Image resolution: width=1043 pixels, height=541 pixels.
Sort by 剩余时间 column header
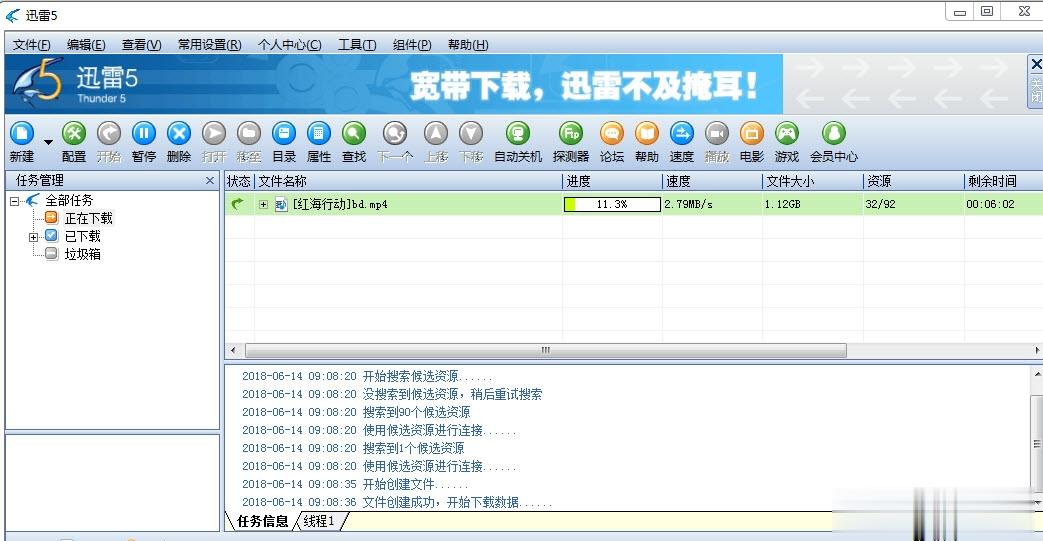1004,181
